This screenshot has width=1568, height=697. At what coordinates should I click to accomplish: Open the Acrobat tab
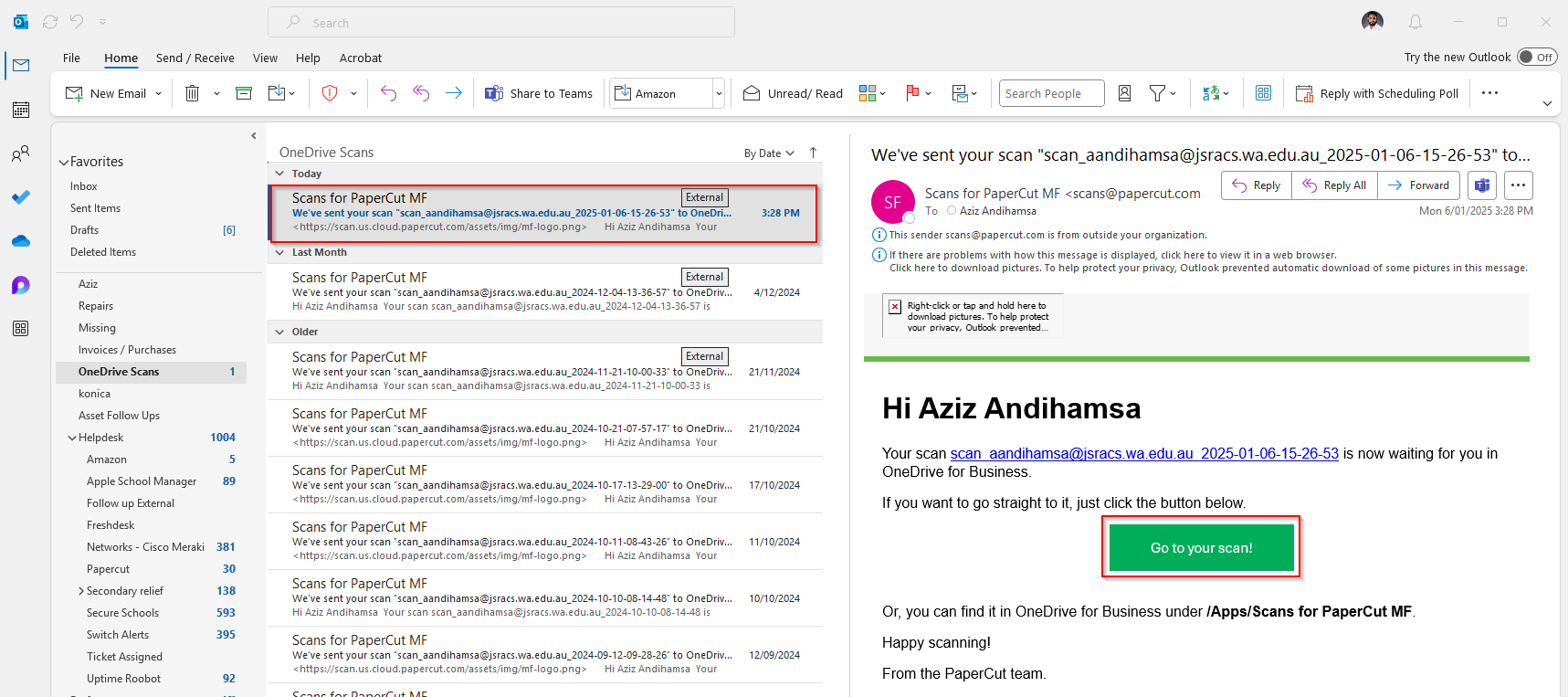point(361,58)
